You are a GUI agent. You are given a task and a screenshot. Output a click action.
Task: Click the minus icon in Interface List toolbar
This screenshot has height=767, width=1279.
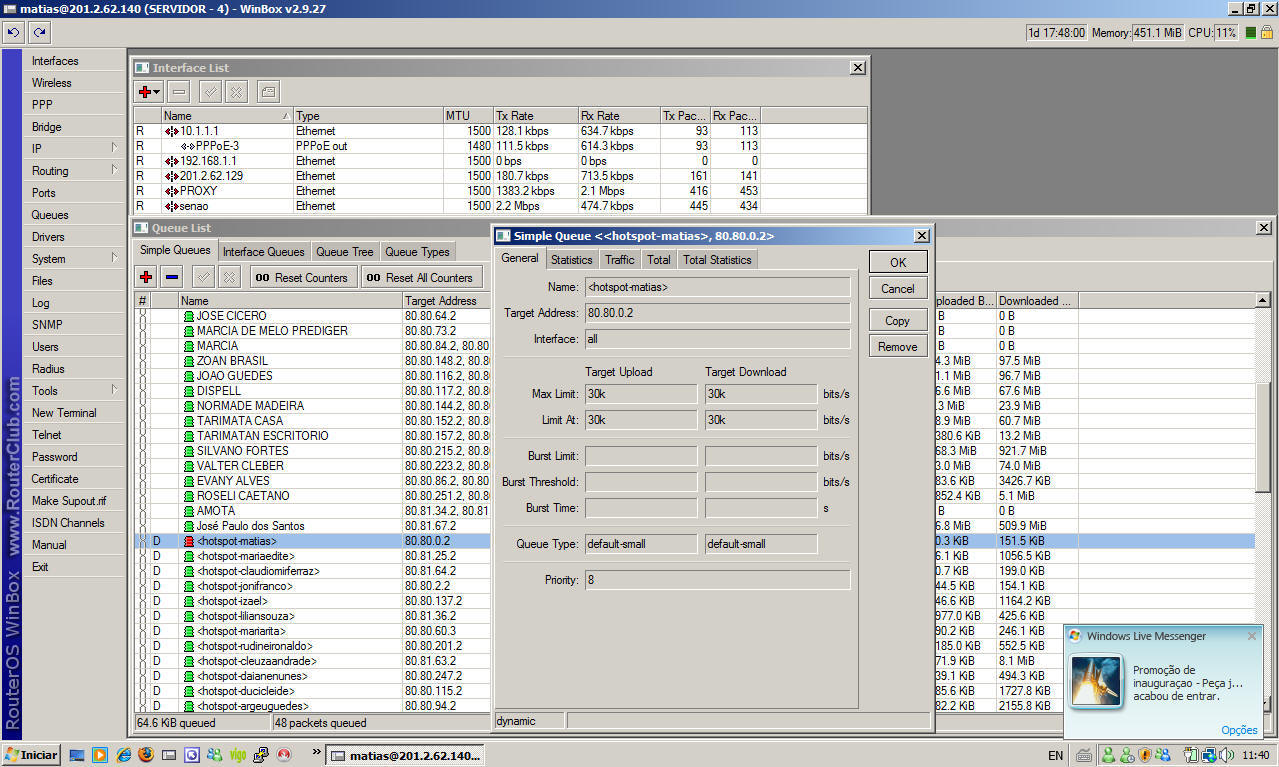click(x=179, y=92)
